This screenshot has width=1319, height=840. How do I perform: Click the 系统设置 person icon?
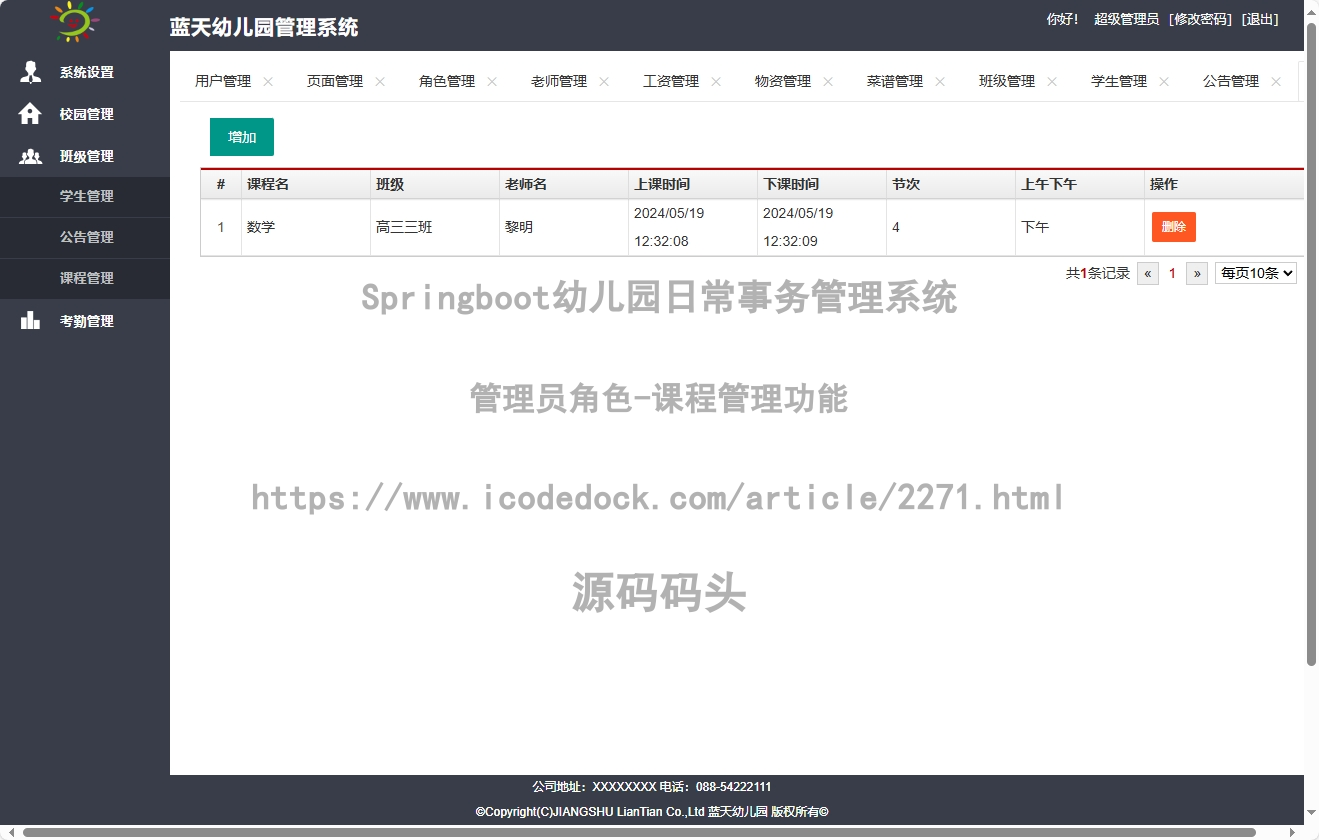[31, 72]
